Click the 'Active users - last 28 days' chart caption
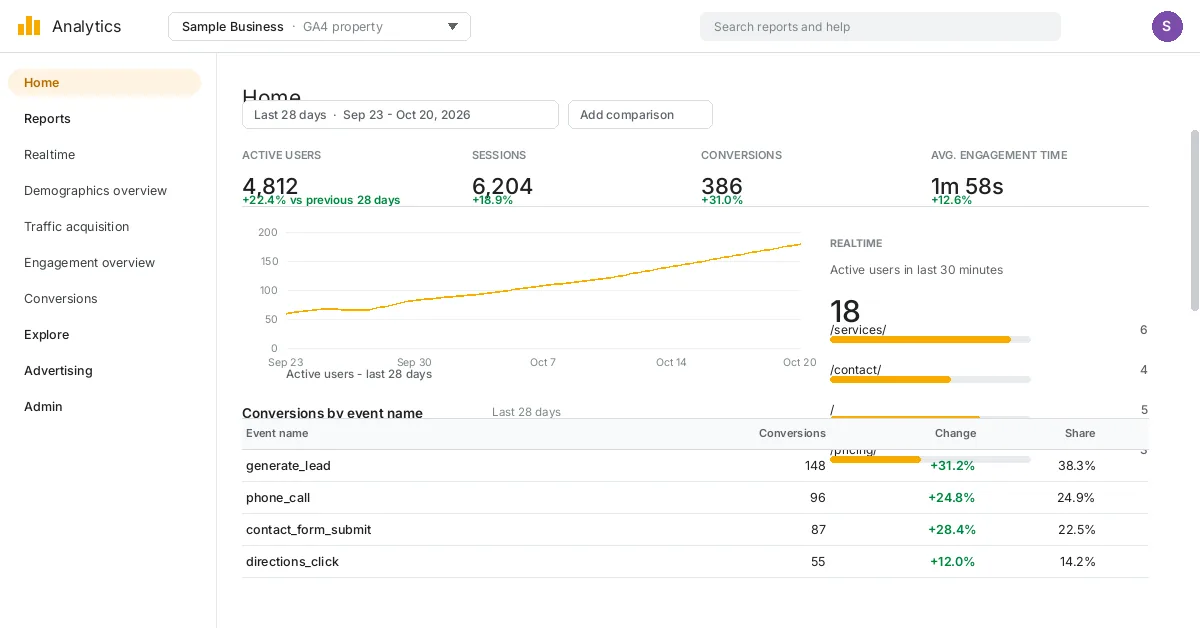The height and width of the screenshot is (628, 1200). pos(359,374)
